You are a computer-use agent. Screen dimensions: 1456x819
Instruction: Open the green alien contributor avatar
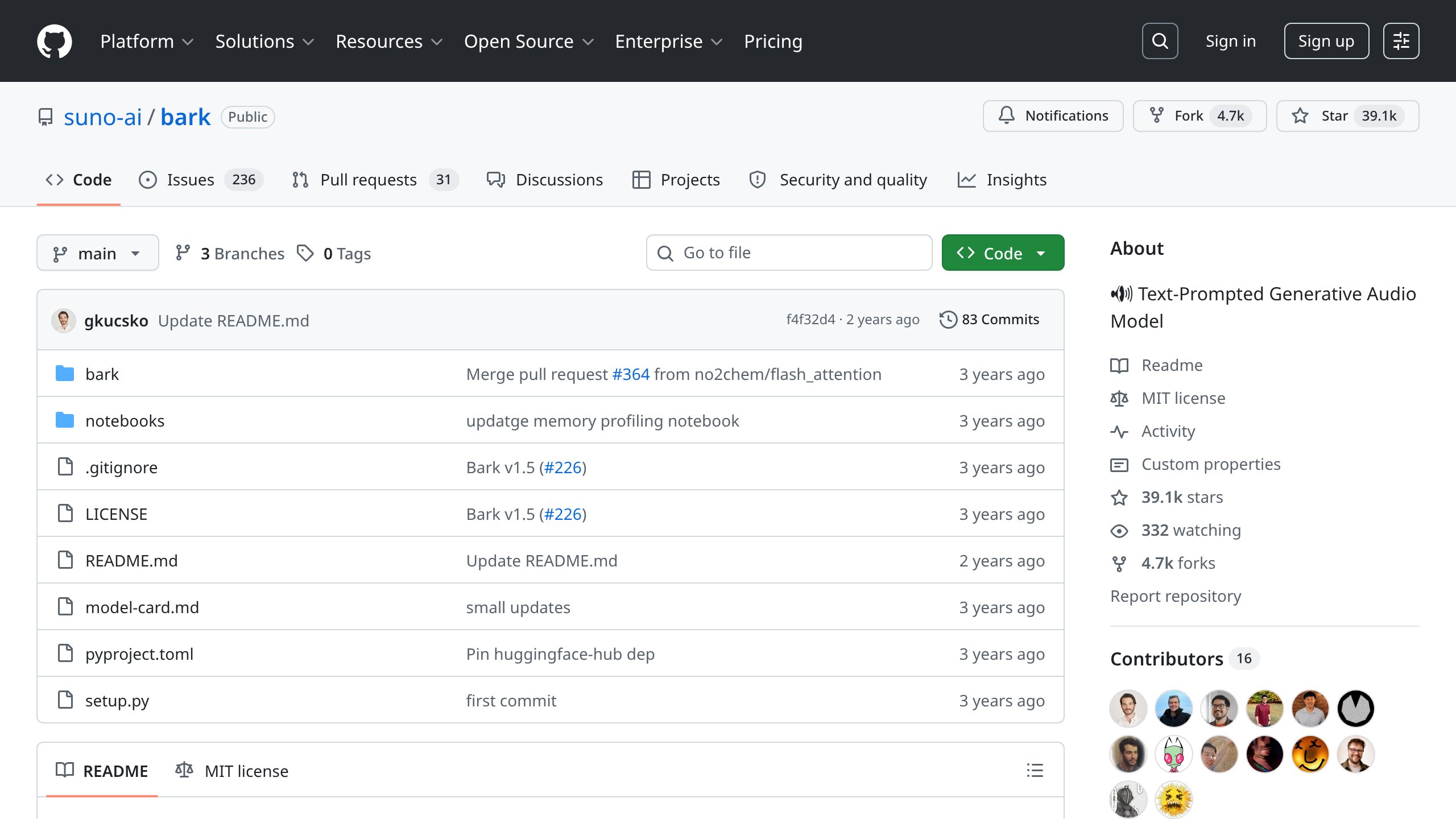tap(1174, 754)
